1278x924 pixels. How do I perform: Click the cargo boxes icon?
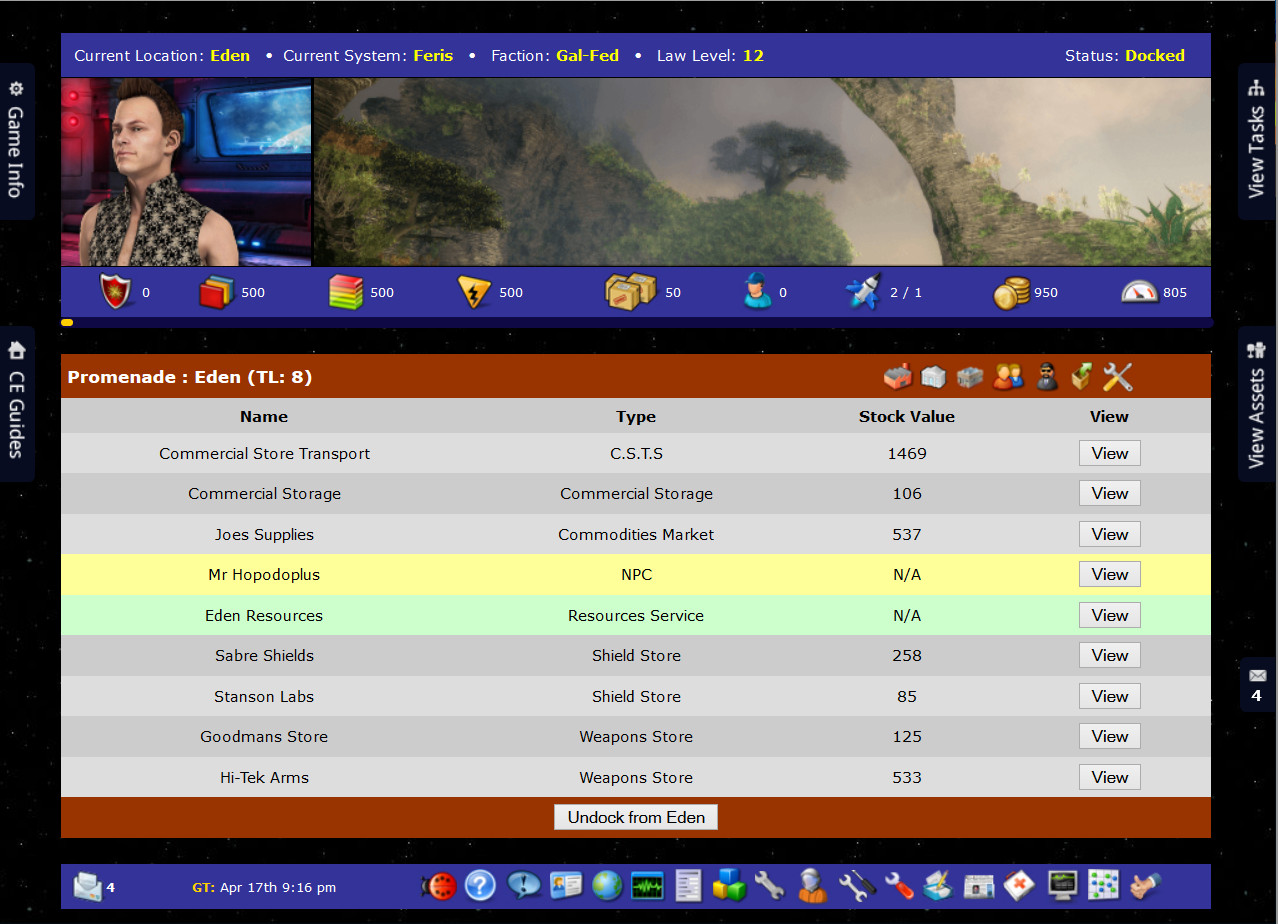(x=631, y=291)
